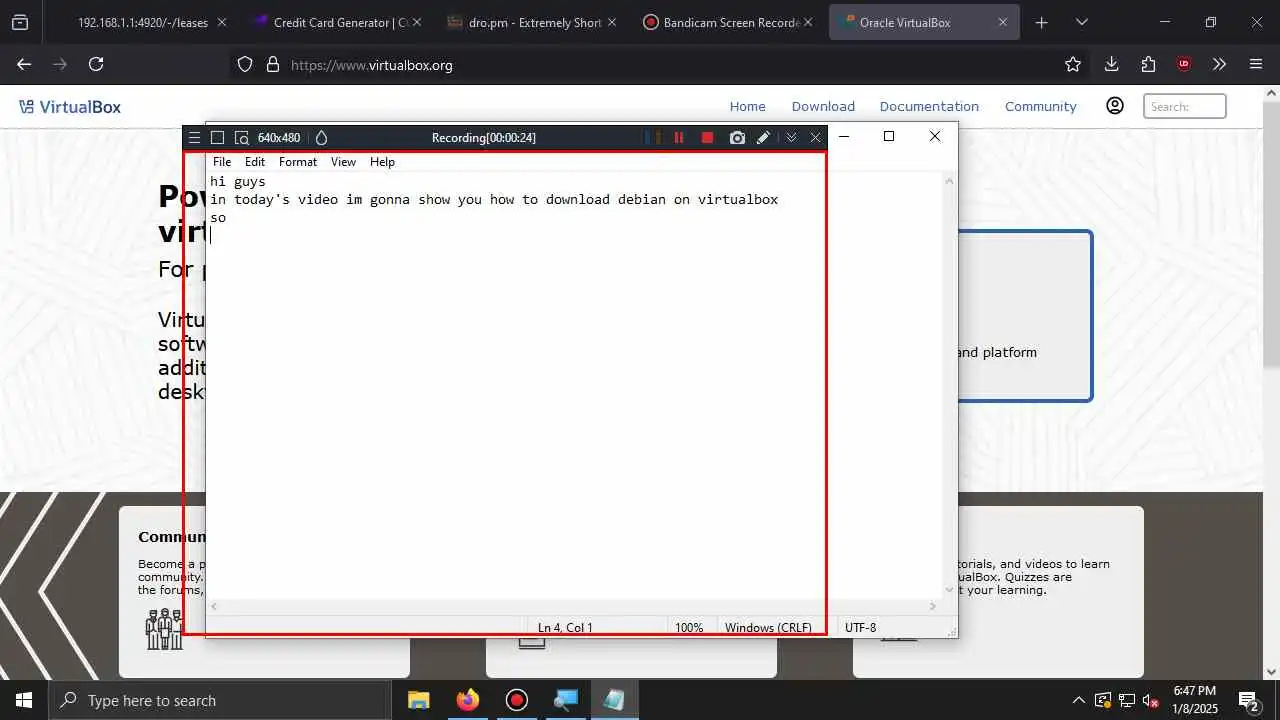Stop the Bandicam recording
Screen dimensions: 1280x720
pyautogui.click(x=707, y=138)
